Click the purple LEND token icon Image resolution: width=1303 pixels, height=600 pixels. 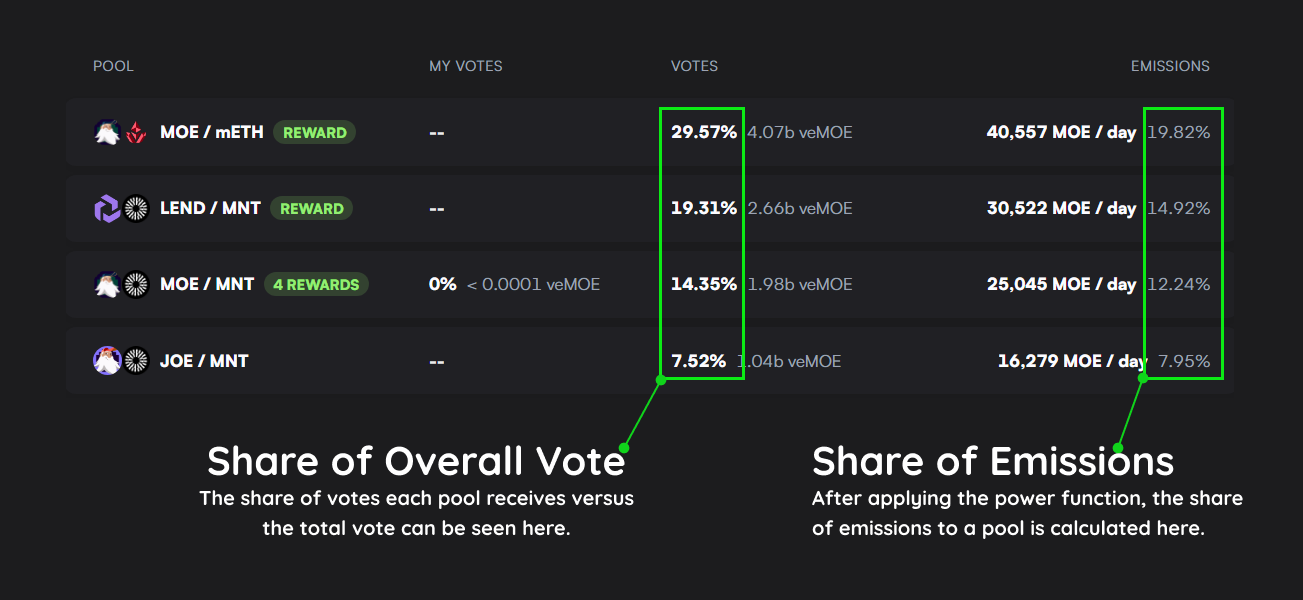click(x=107, y=208)
